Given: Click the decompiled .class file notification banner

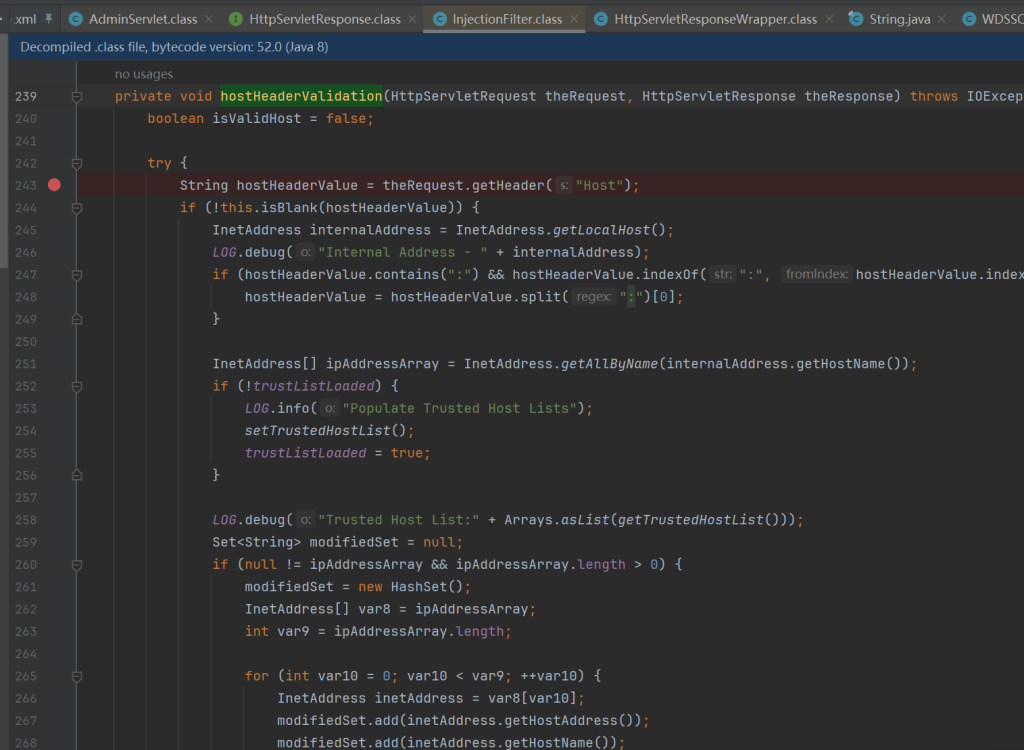Looking at the screenshot, I should (x=516, y=47).
